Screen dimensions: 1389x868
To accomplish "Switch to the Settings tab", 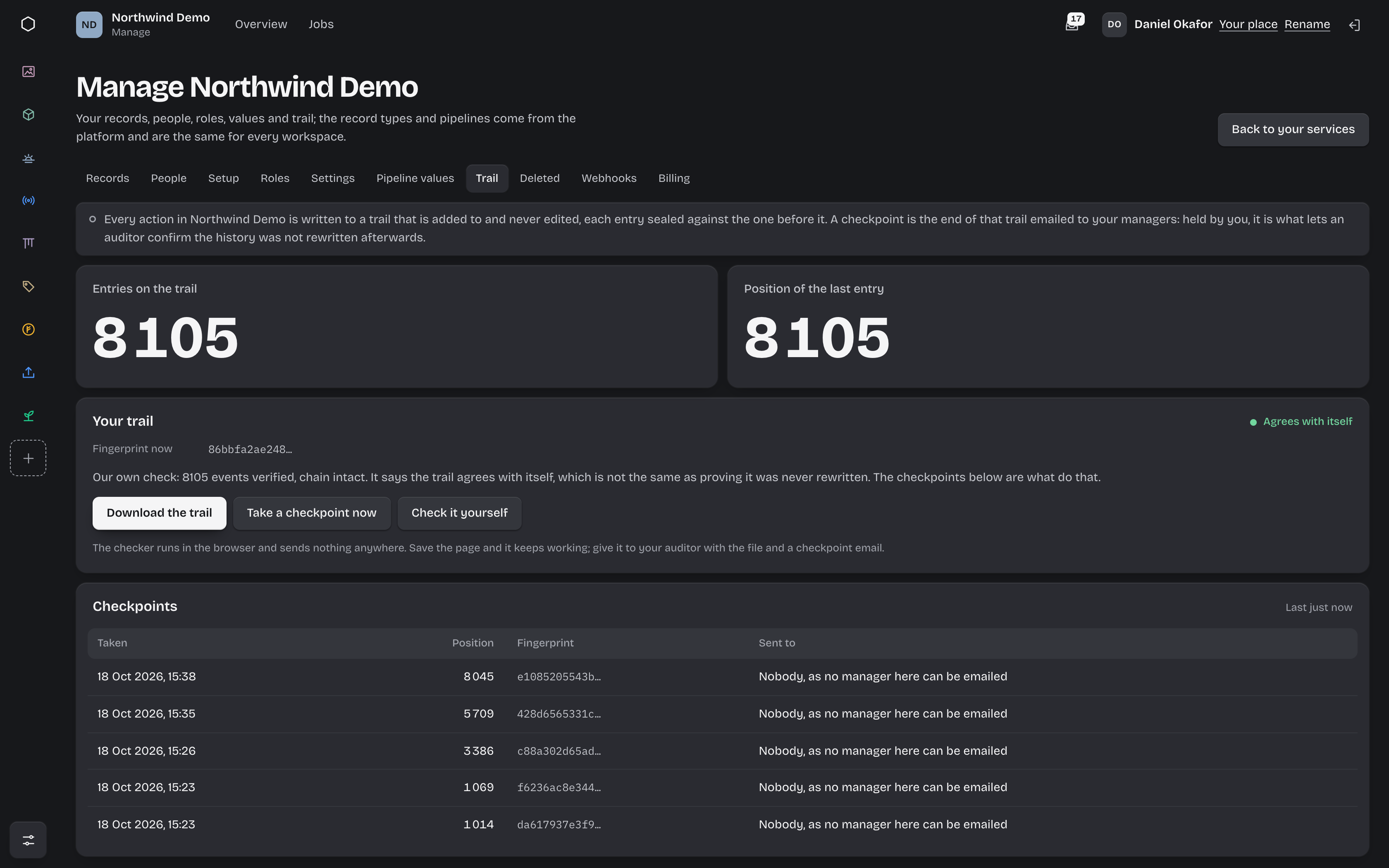I will [333, 179].
